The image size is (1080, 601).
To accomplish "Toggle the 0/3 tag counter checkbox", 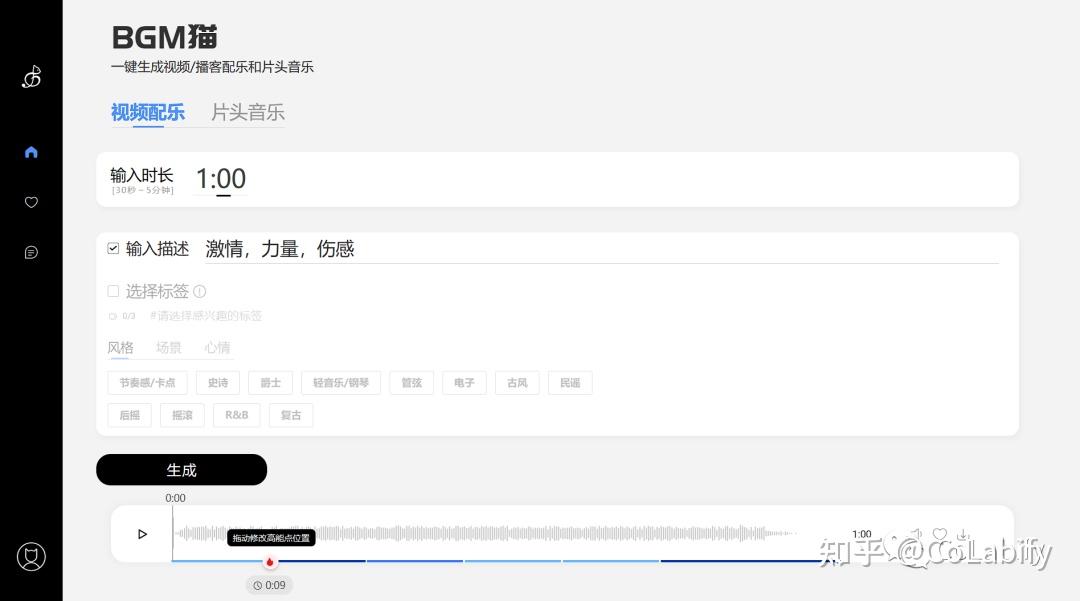I will [112, 315].
